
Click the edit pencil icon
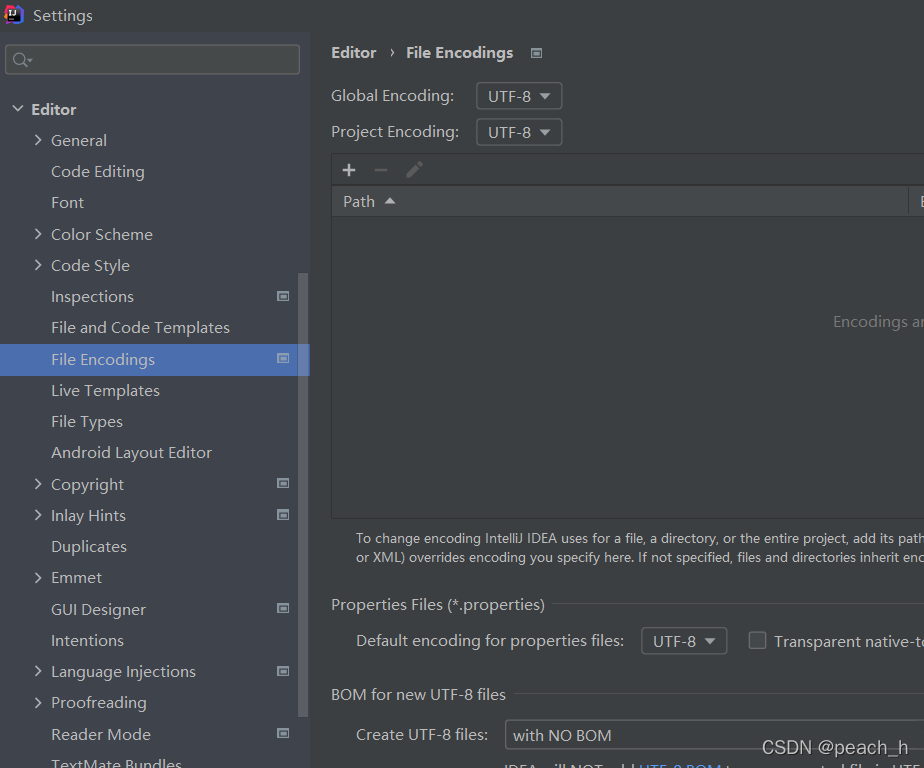414,170
